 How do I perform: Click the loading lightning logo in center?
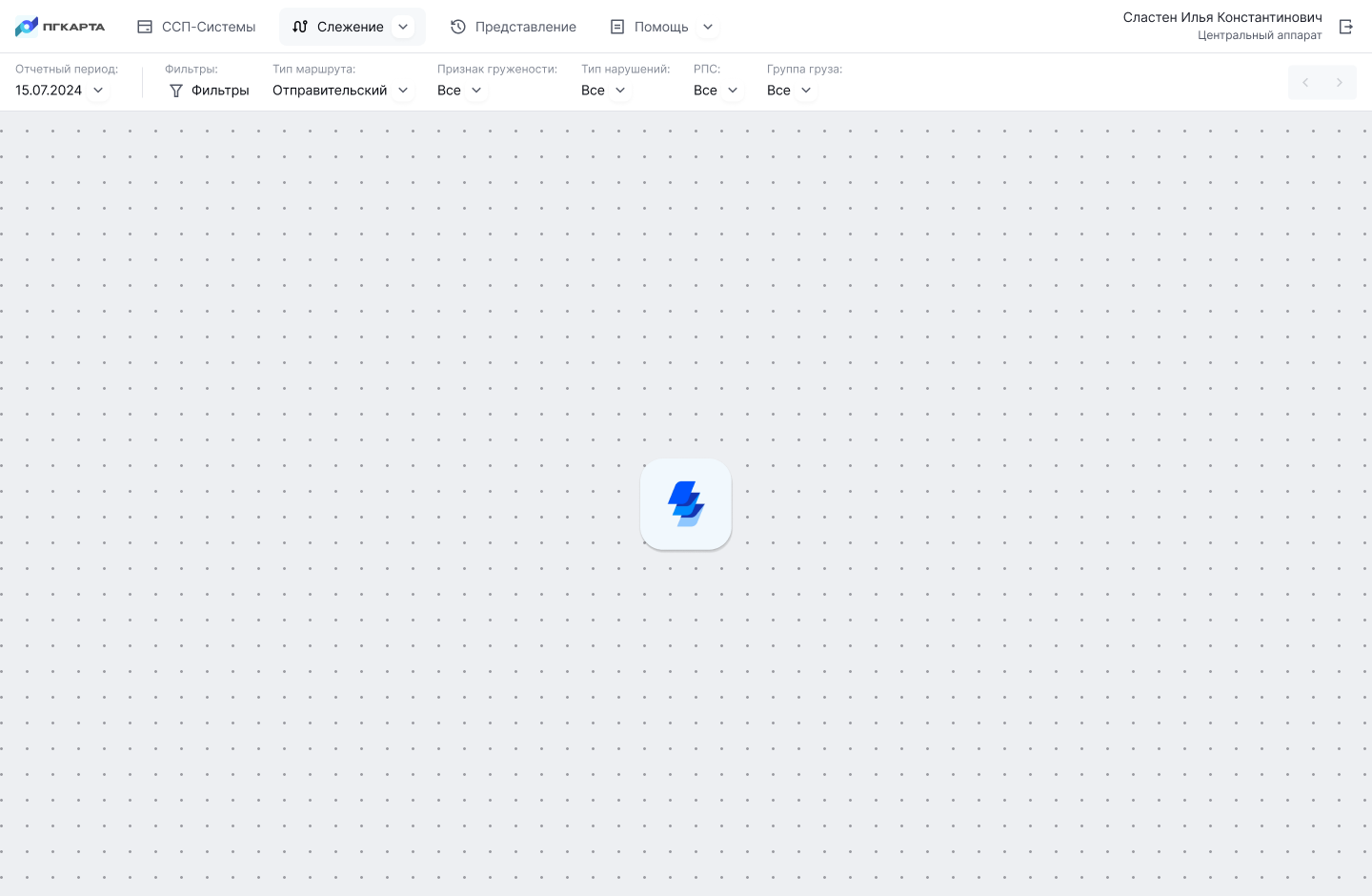point(686,504)
